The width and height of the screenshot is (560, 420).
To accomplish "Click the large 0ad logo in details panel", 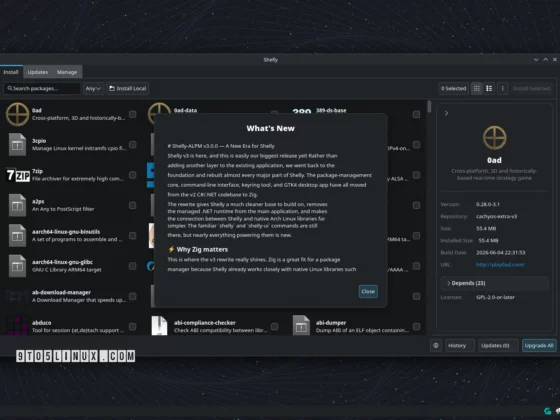I will 495,138.
